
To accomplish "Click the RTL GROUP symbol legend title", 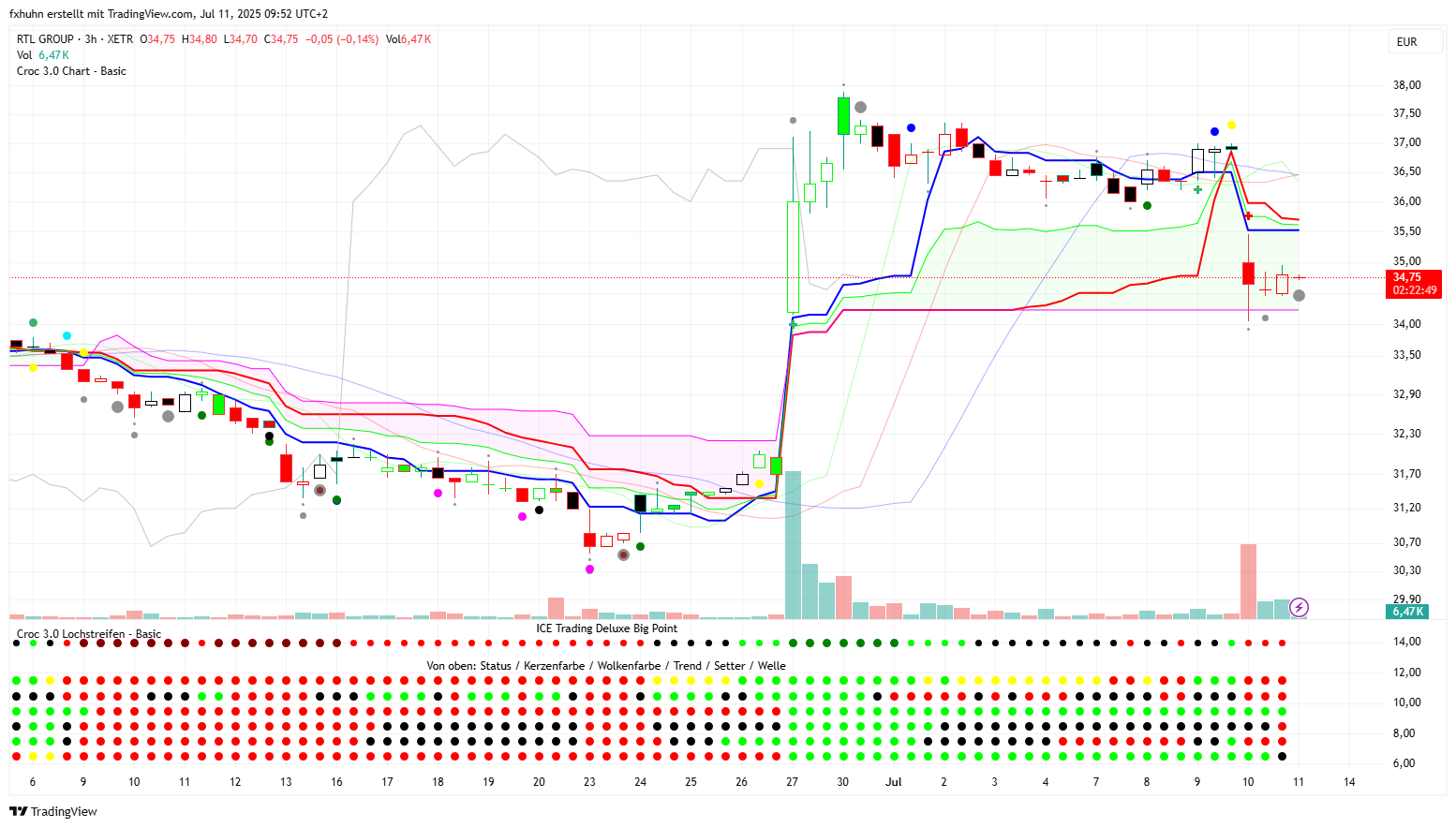I will (x=45, y=39).
